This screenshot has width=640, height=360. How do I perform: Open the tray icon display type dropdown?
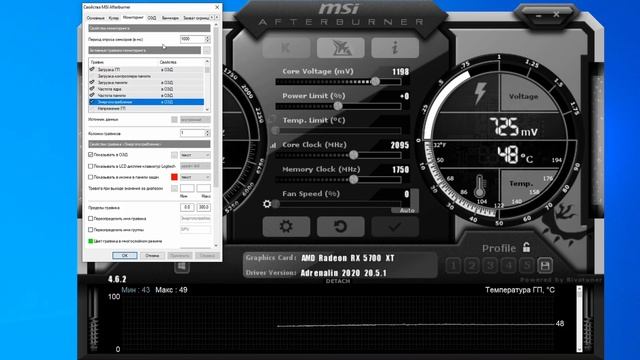tap(195, 177)
